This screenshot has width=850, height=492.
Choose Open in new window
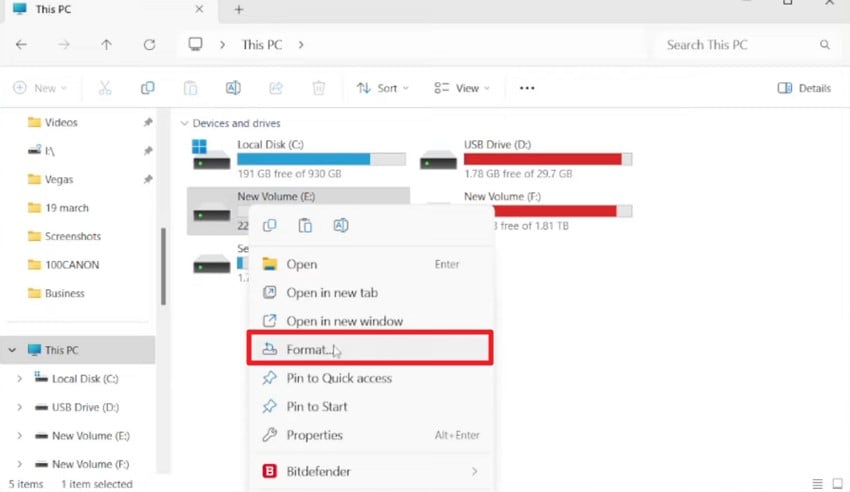point(371,321)
